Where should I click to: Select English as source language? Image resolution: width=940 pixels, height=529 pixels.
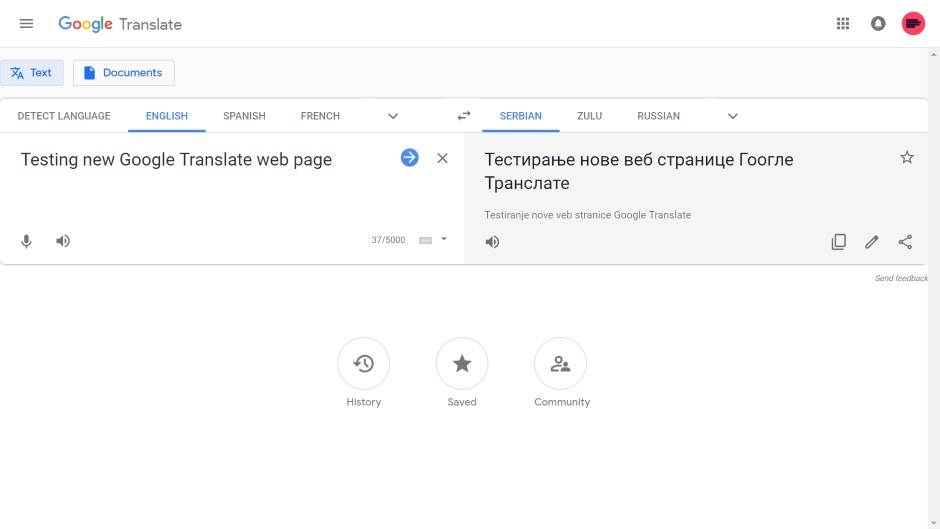point(167,116)
